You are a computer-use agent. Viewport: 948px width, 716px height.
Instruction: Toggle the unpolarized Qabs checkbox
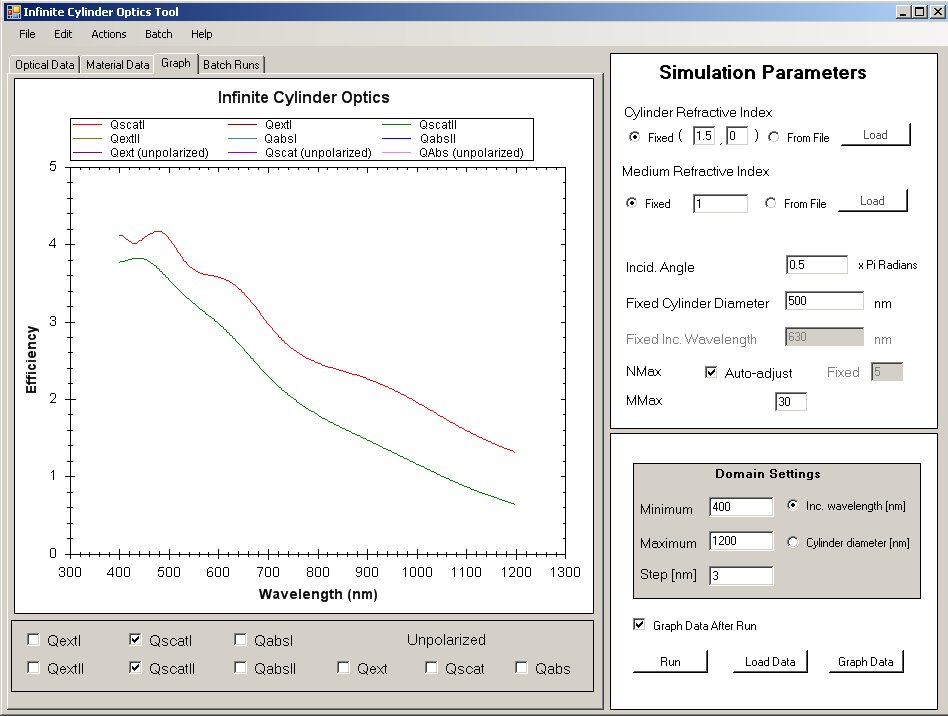[x=522, y=668]
